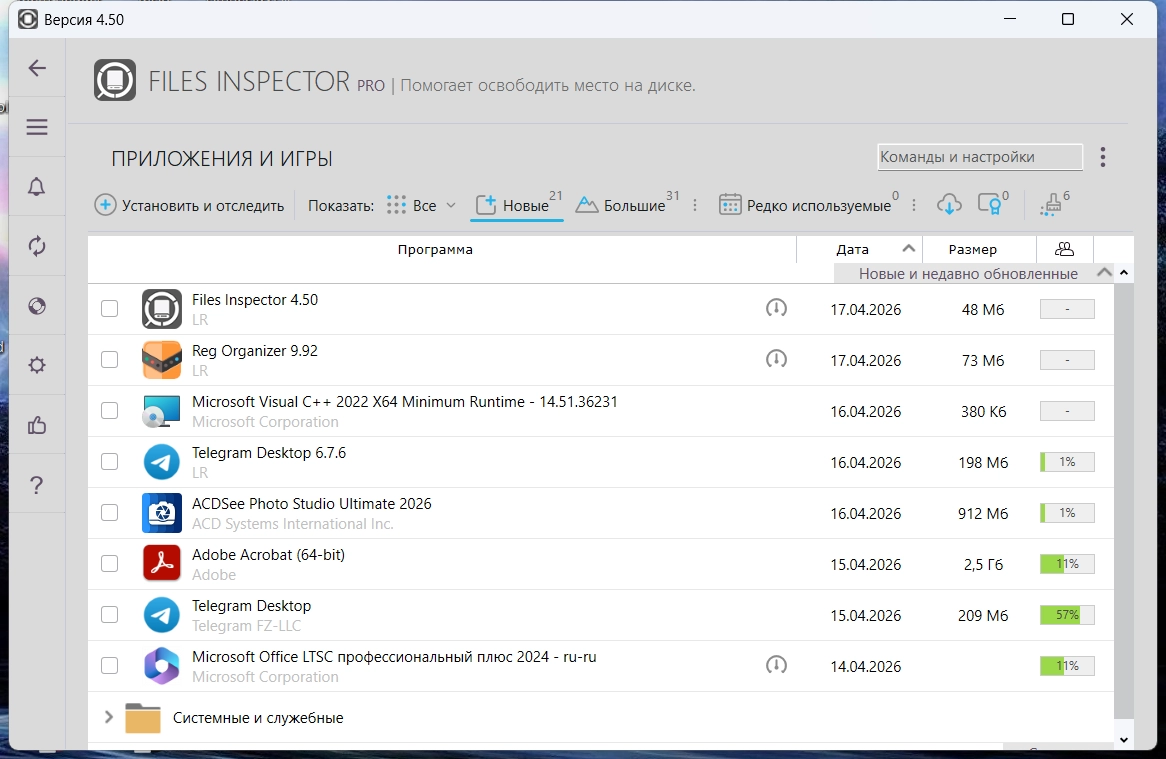Click clock icon on Files Inspector row

pos(776,308)
